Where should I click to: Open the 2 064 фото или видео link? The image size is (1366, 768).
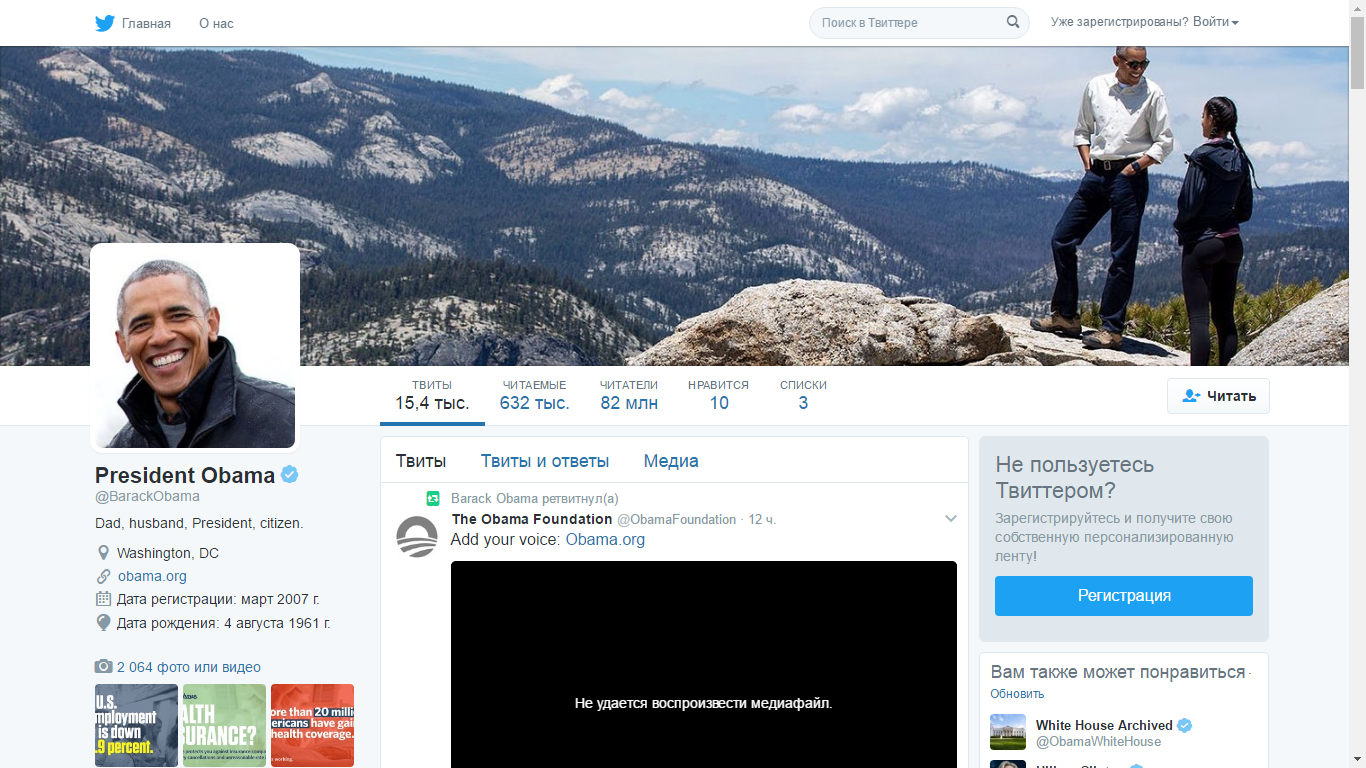(x=189, y=667)
